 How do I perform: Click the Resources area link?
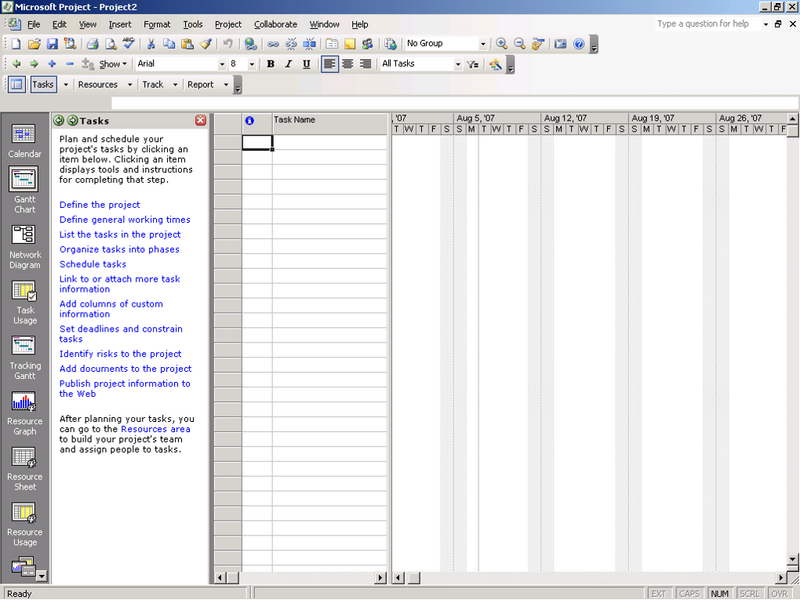pos(156,429)
